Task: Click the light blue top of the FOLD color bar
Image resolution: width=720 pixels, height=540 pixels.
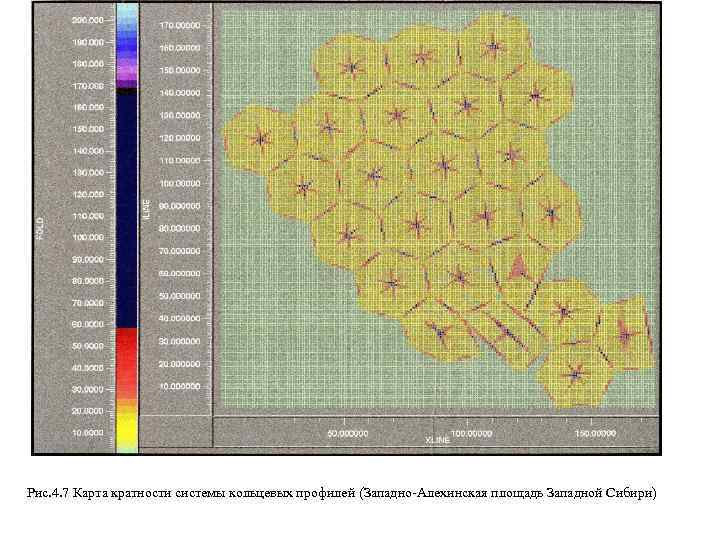Action: 127,15
